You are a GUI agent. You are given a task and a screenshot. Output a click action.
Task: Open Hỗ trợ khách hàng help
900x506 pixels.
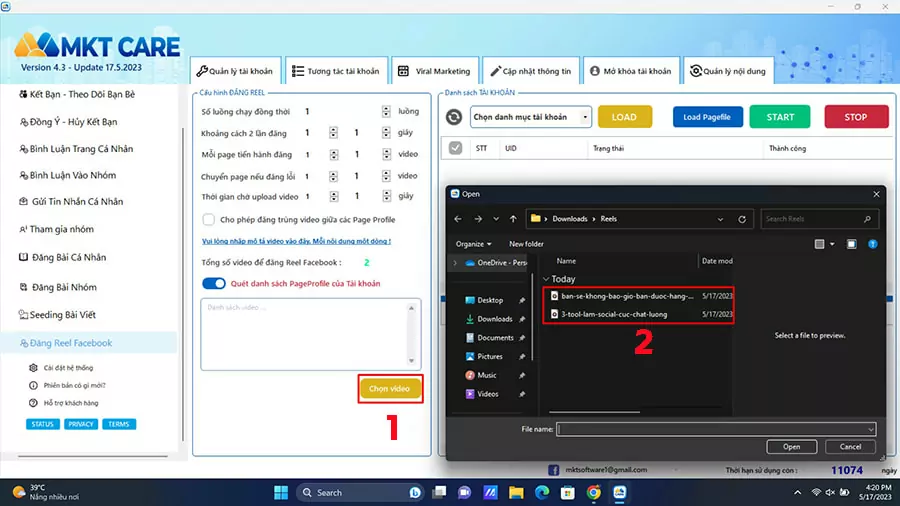click(64, 403)
